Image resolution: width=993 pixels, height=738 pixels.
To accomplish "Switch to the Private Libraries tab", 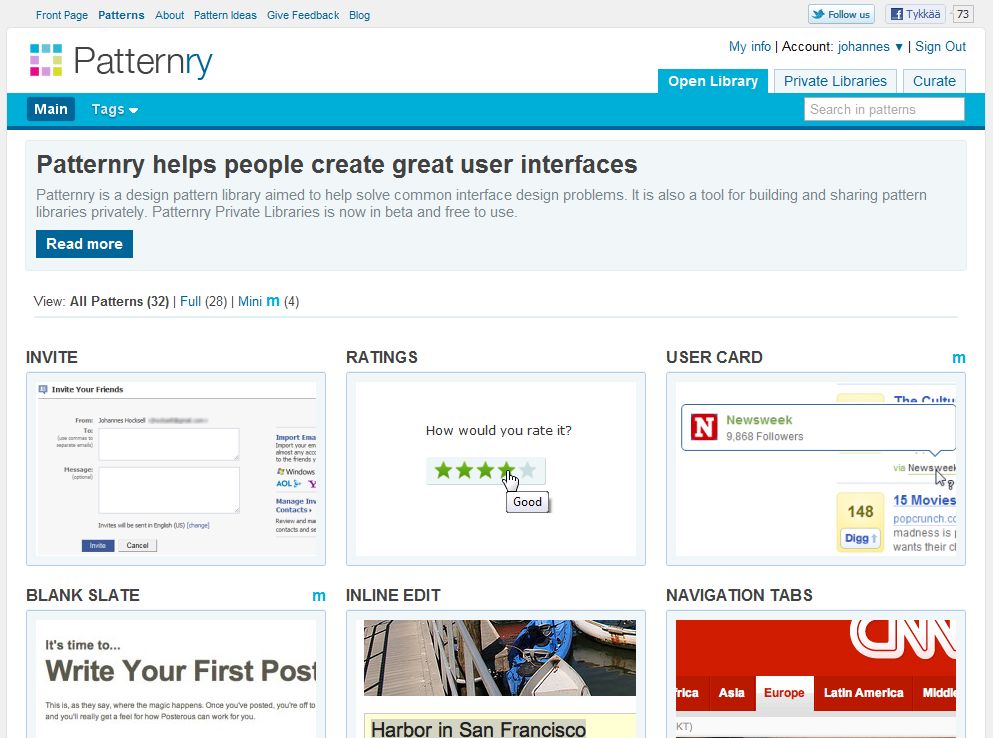I will 834,81.
